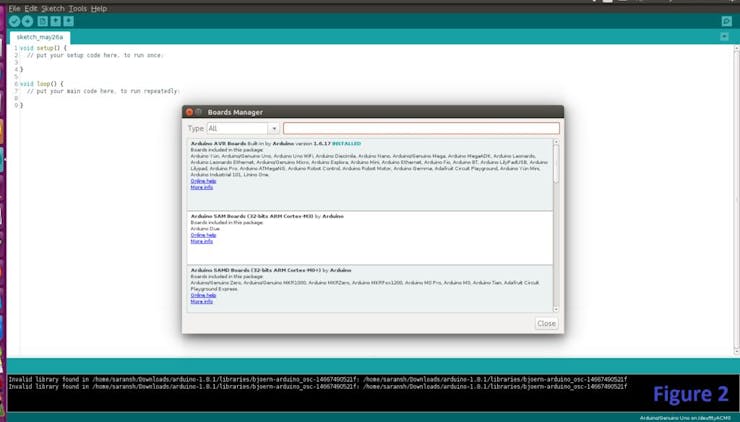Click the 'put your setup code here' comment
Screen dimensions: 740x422
tap(95, 55)
